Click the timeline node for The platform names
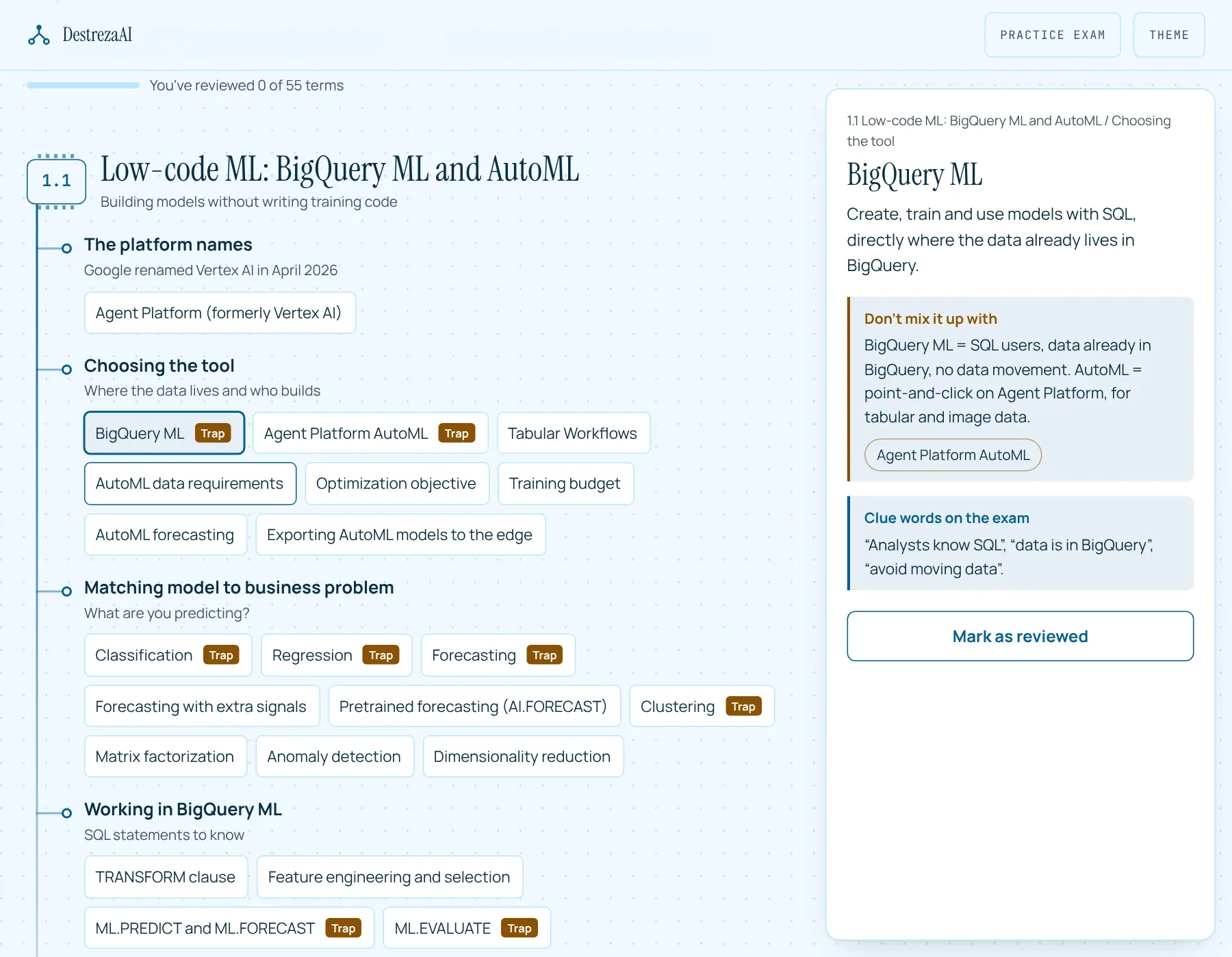 click(x=66, y=248)
